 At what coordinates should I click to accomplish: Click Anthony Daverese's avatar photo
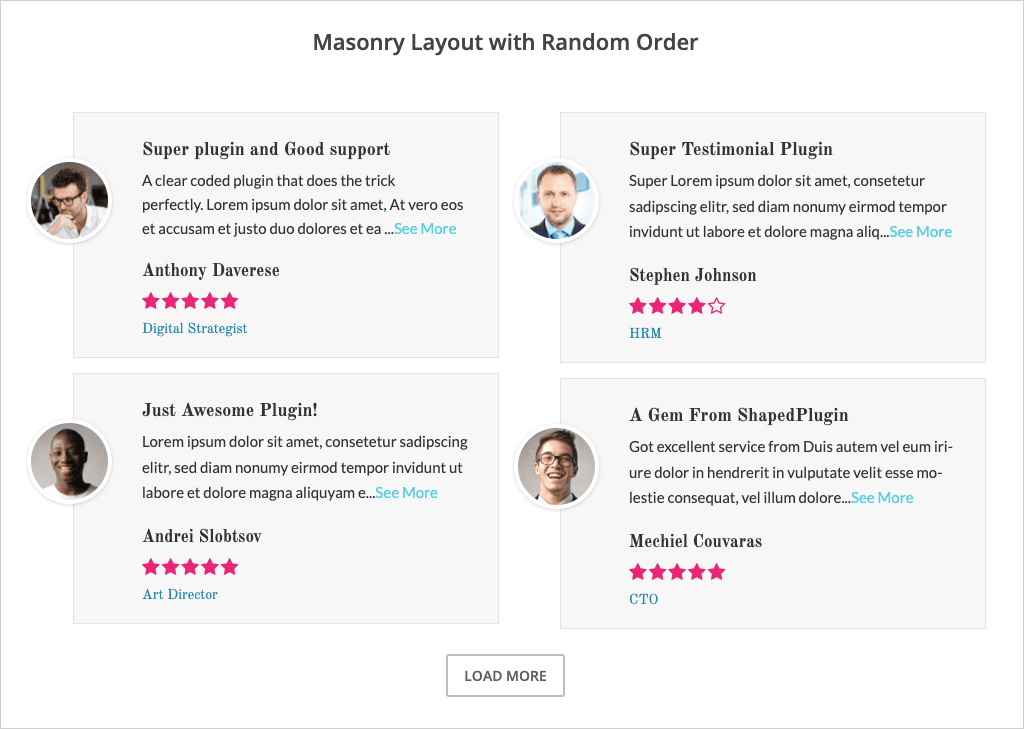click(69, 201)
